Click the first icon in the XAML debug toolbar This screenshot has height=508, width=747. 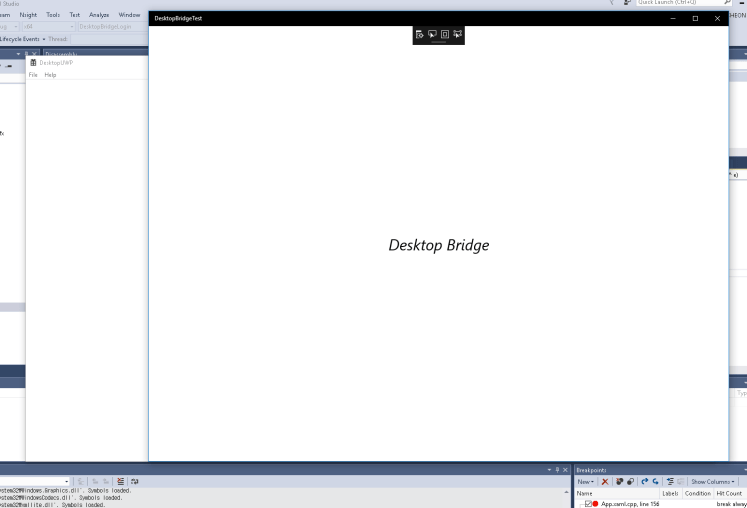[x=420, y=34]
